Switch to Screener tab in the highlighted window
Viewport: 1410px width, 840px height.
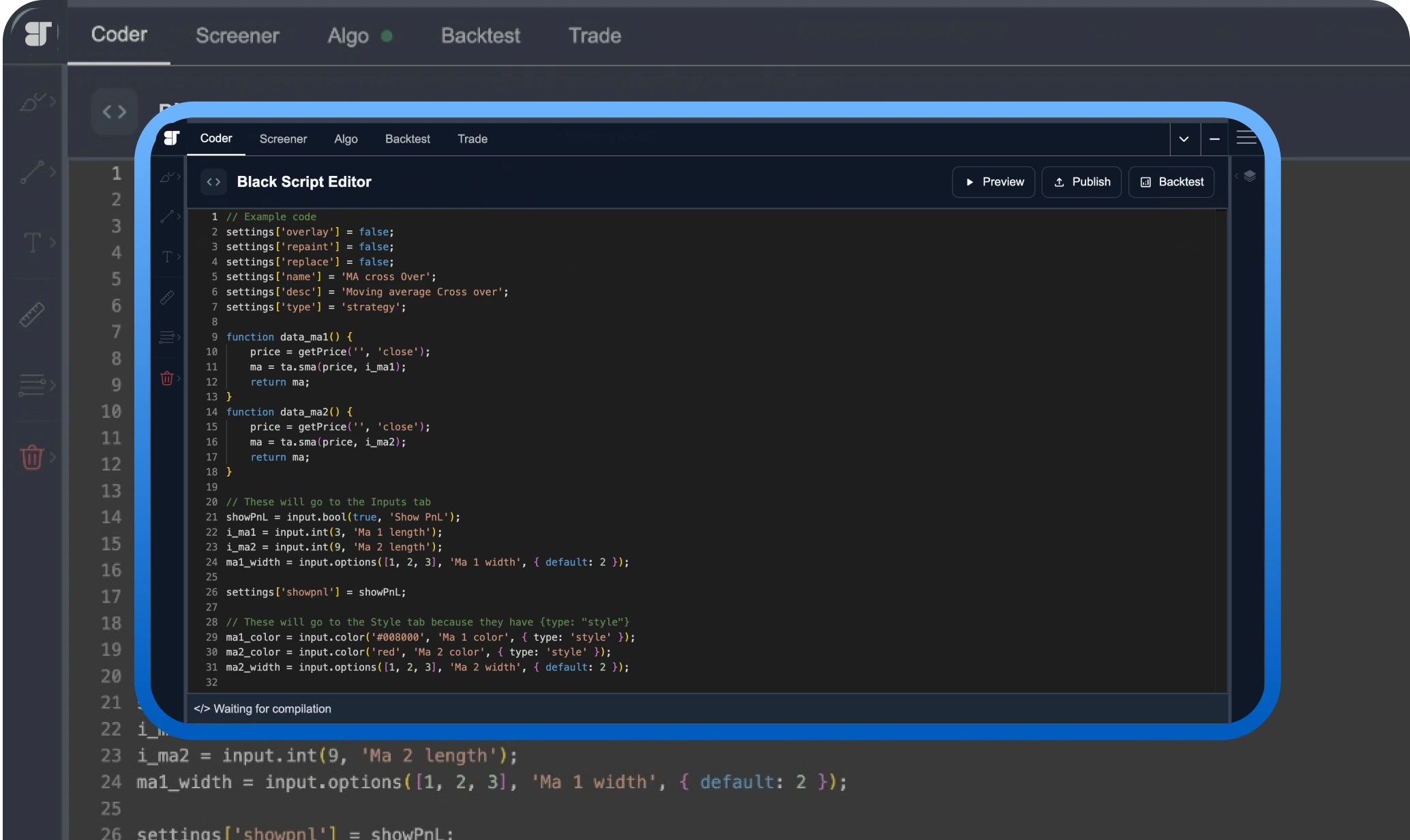click(x=283, y=139)
